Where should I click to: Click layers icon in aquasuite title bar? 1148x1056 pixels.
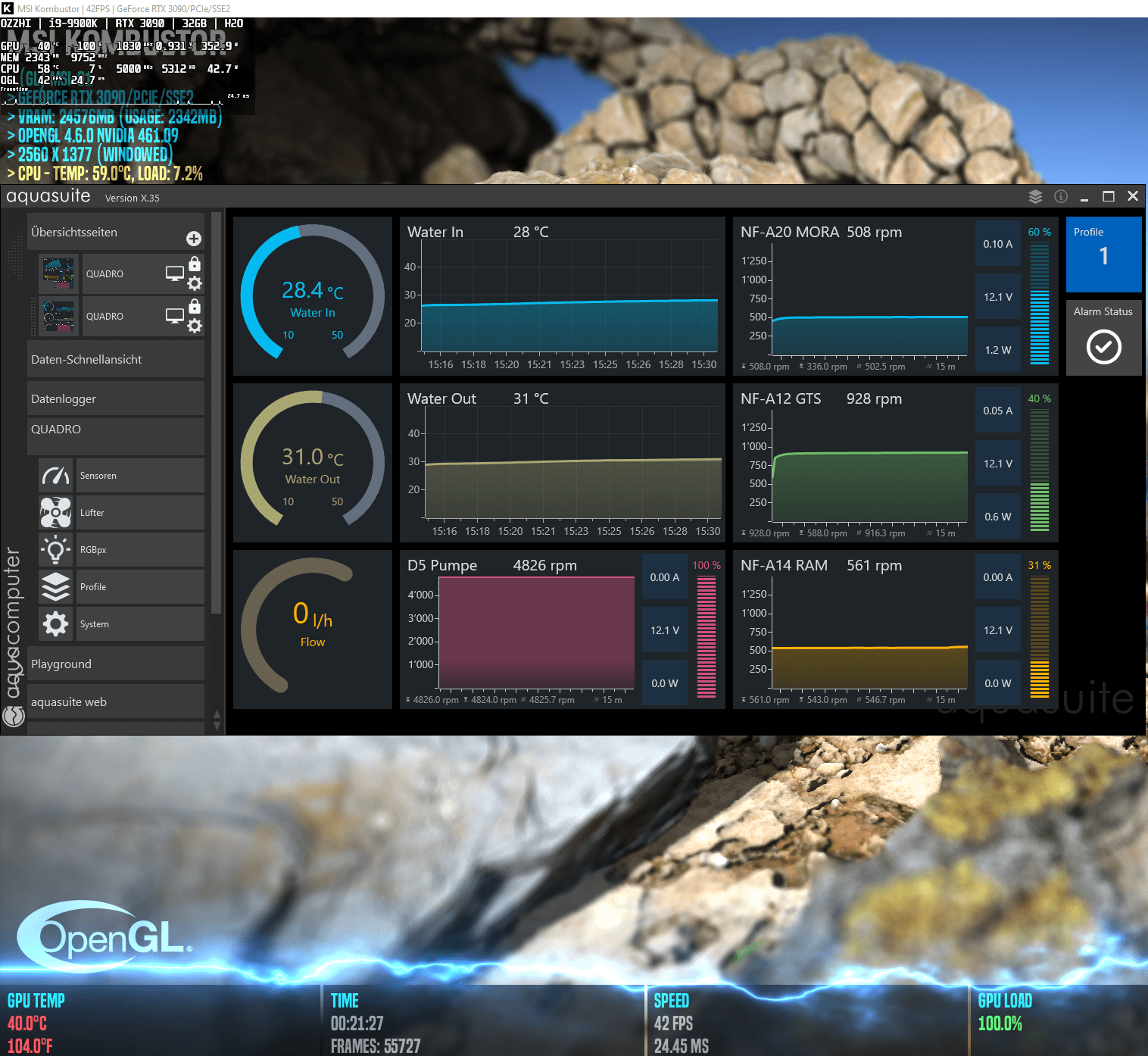1035,197
